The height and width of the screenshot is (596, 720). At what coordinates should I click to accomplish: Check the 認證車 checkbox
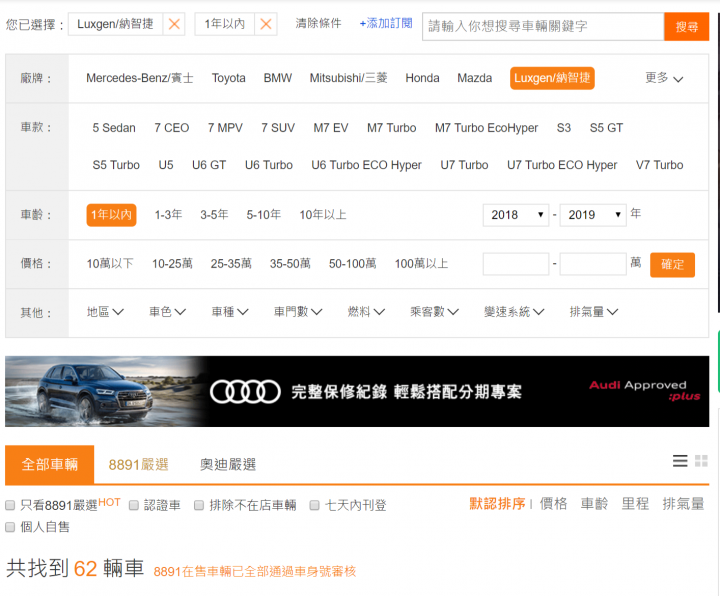[x=134, y=506]
